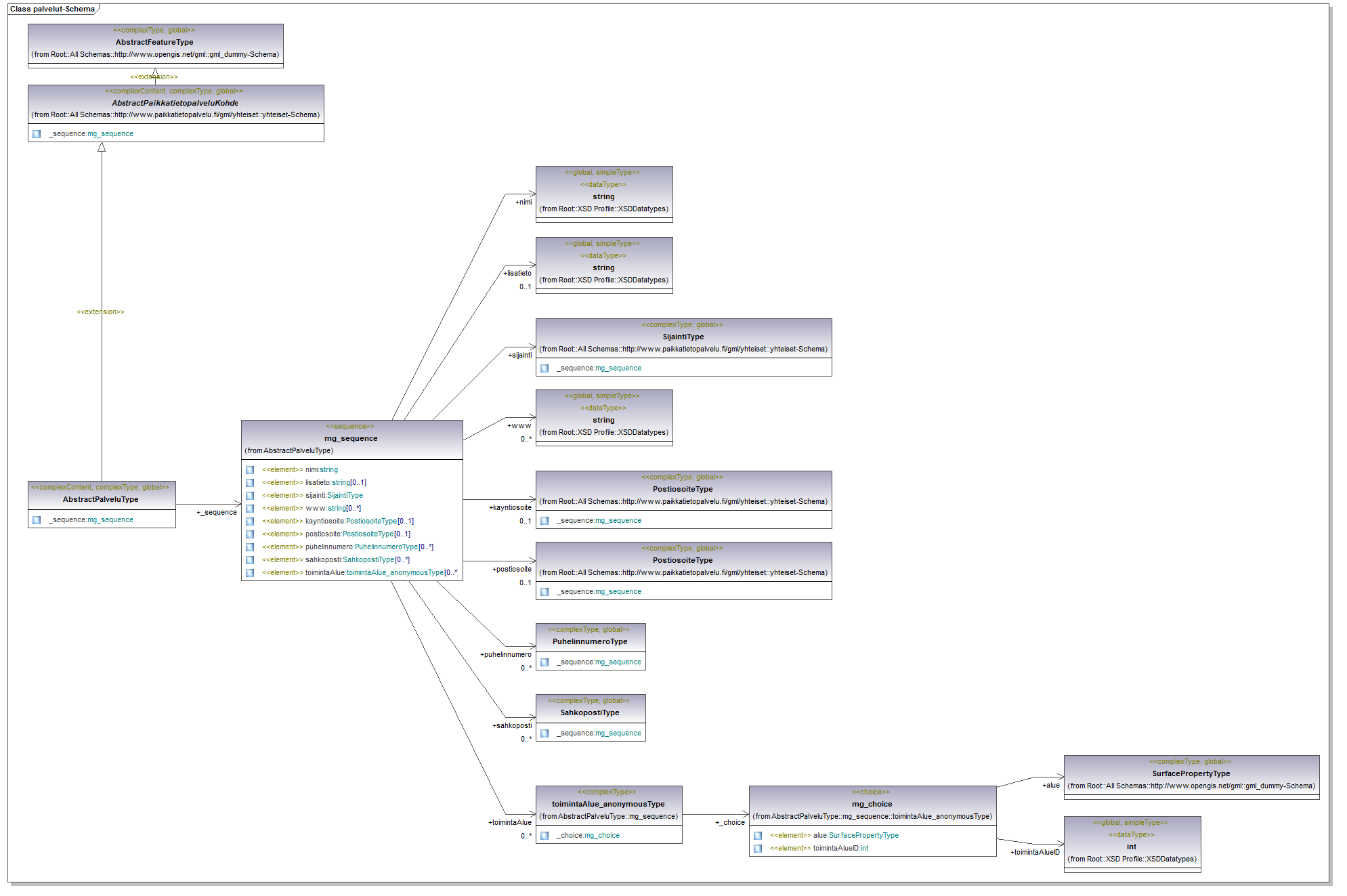Select AbstractPaikkatietopalveluKohde class title
The image size is (1347, 896).
tap(175, 103)
